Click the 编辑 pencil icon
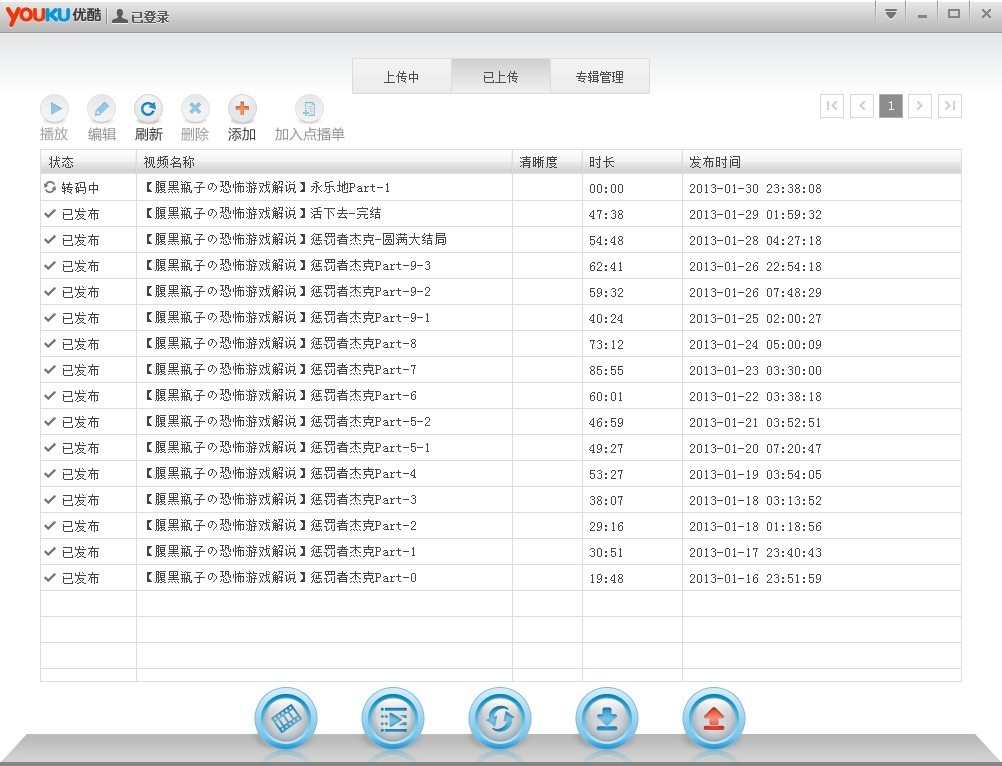1002x766 pixels. (x=102, y=109)
